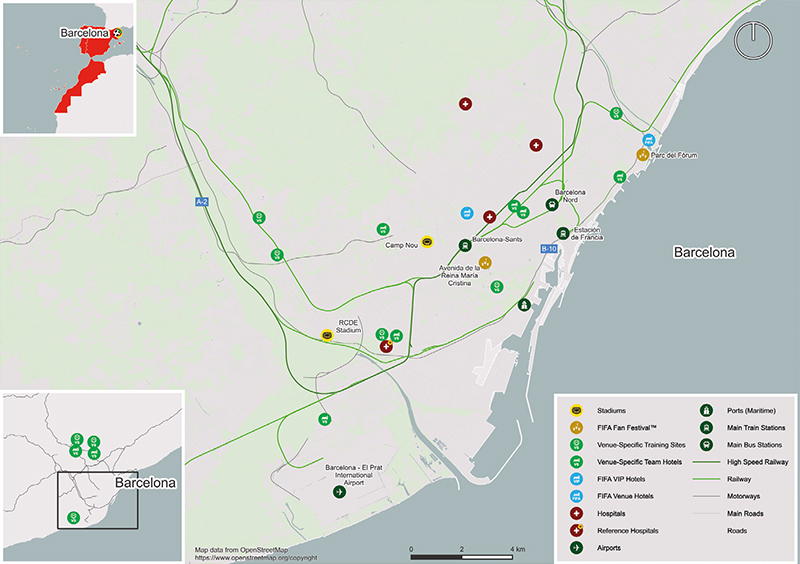Select the 'Motorways' legend entry

743,496
